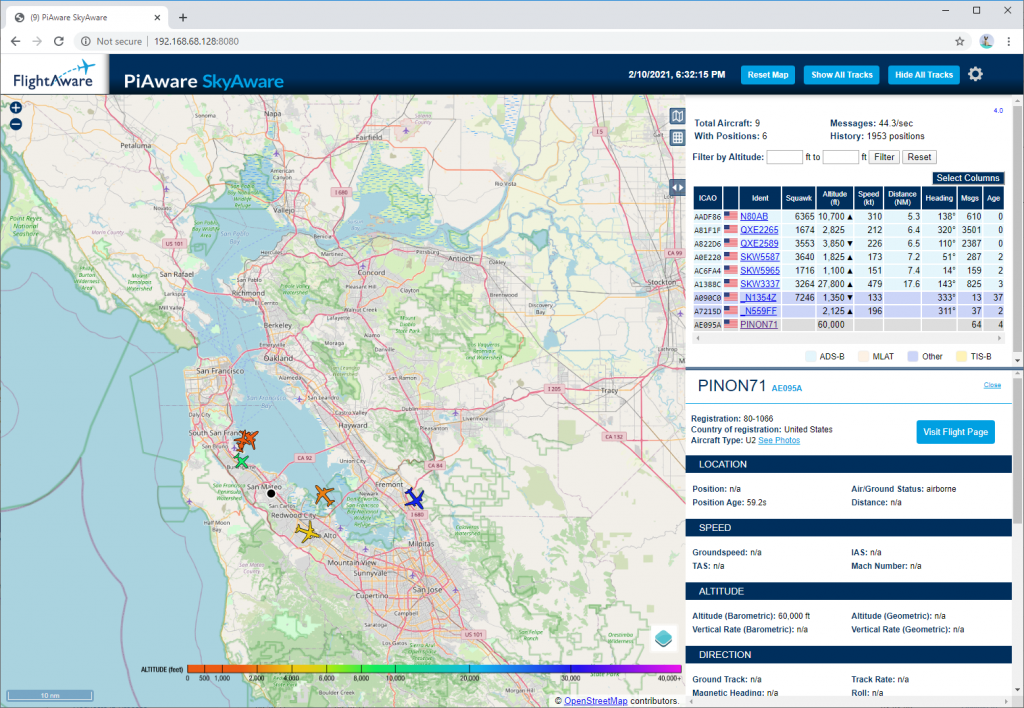This screenshot has height=708, width=1024.
Task: Select the orange-red aircraft near South San Francisco
Action: 246,440
